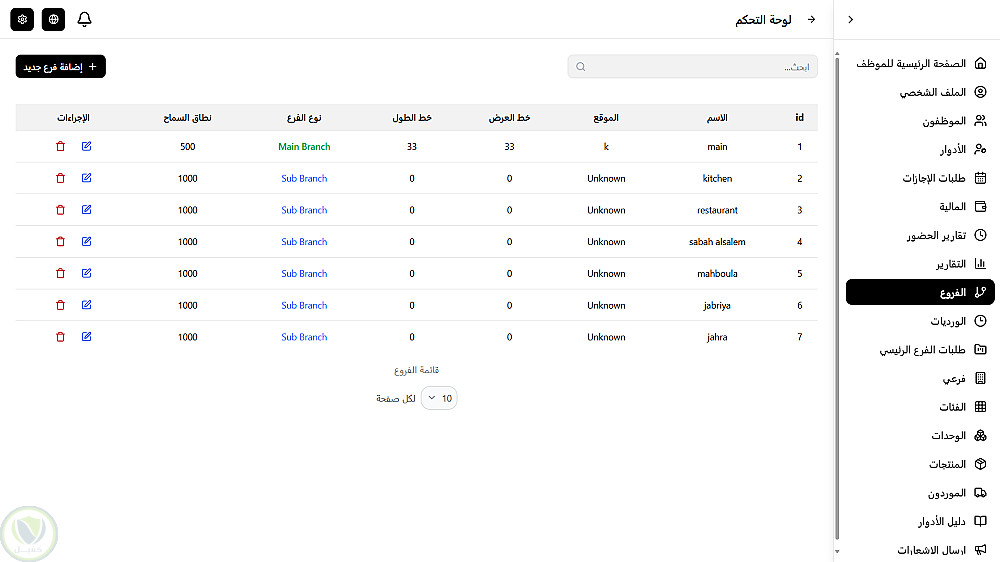Viewport: 1000px width, 562px height.
Task: Select الفروع active sidebar item
Action: pos(920,292)
